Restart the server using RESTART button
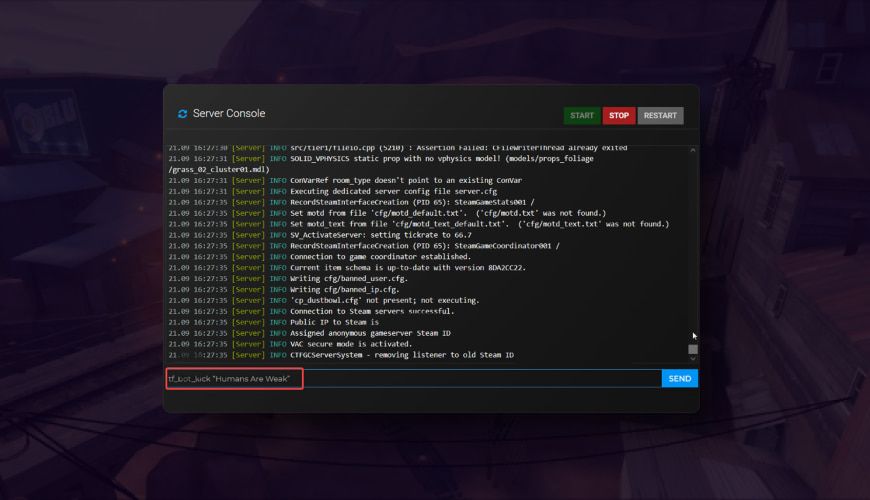870x500 pixels. (x=660, y=115)
